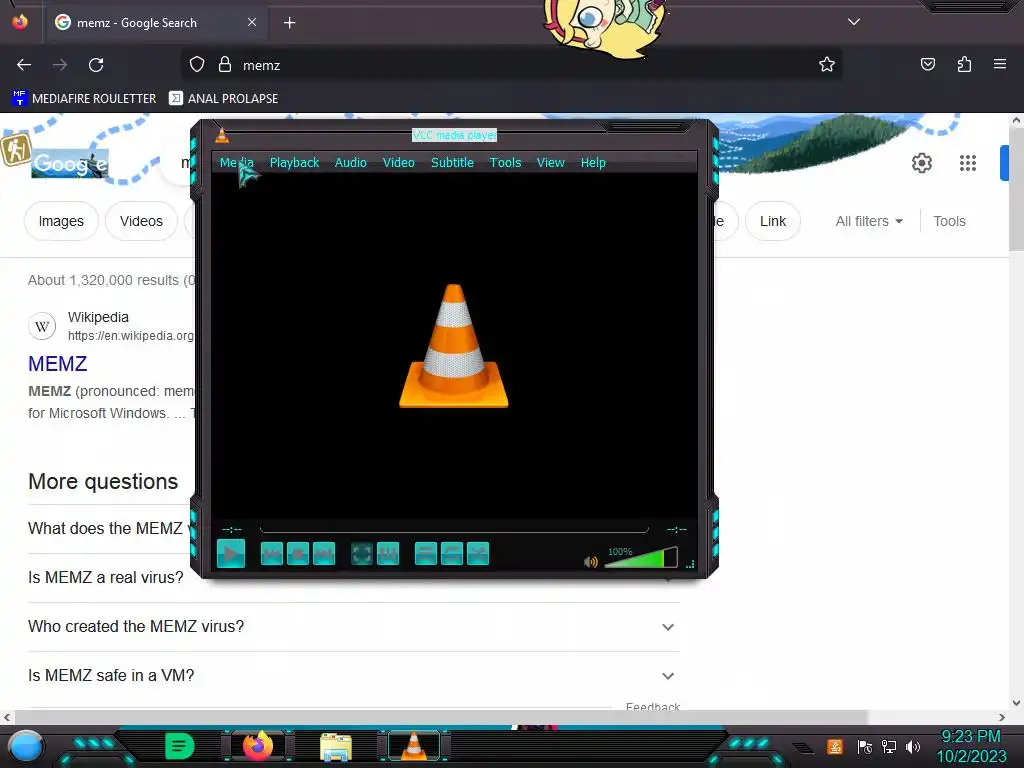Open VLC Playback menu
Viewport: 1024px width, 768px height.
tap(295, 163)
